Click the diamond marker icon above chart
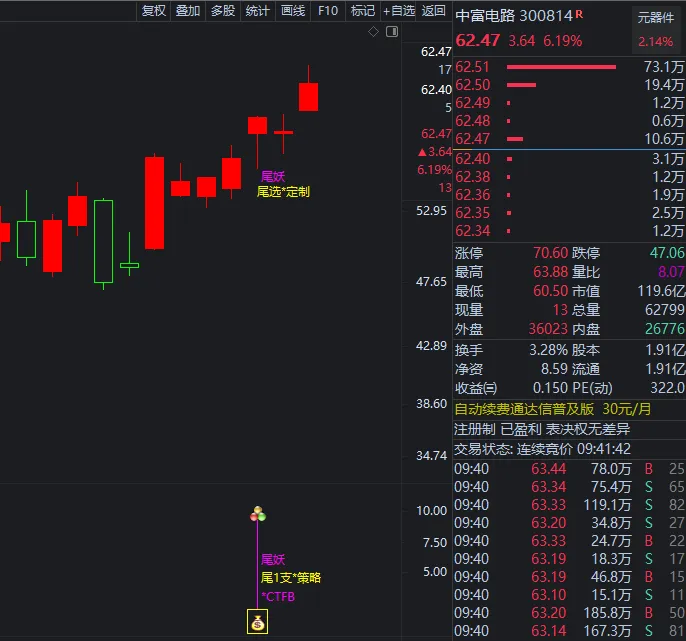 [373, 32]
